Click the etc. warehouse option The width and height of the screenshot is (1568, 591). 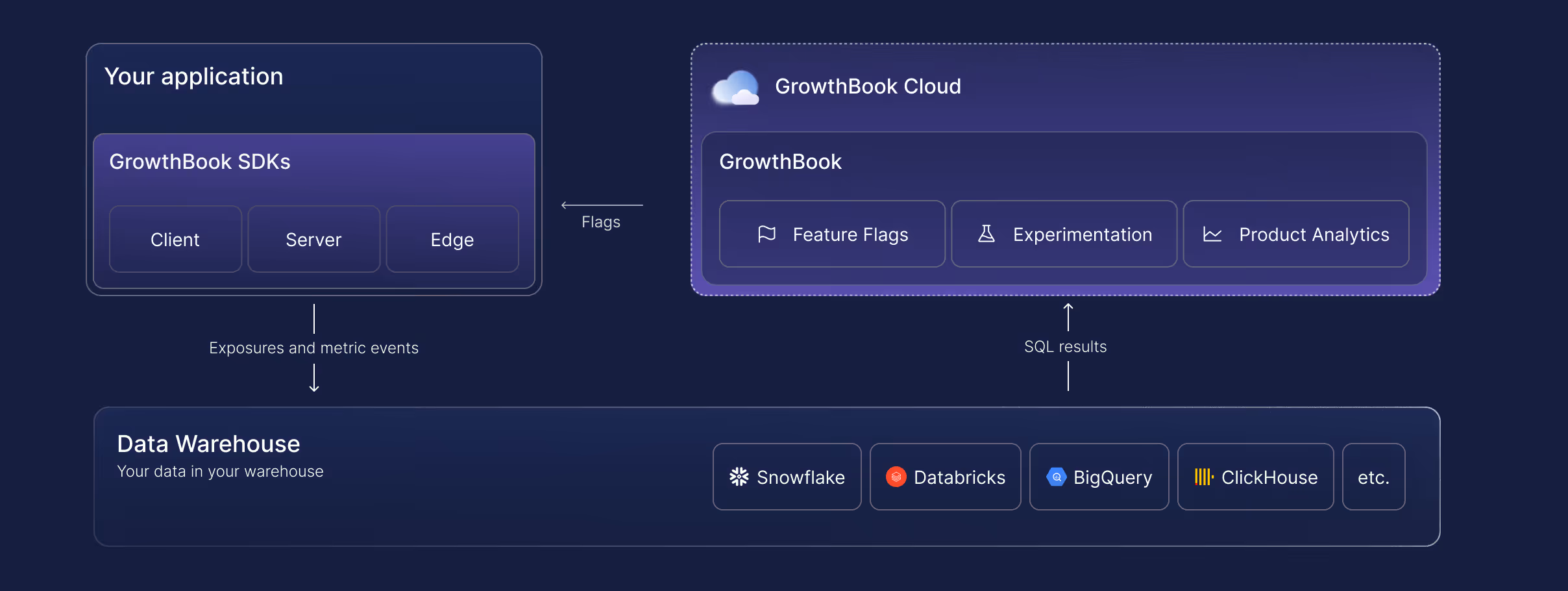1373,476
